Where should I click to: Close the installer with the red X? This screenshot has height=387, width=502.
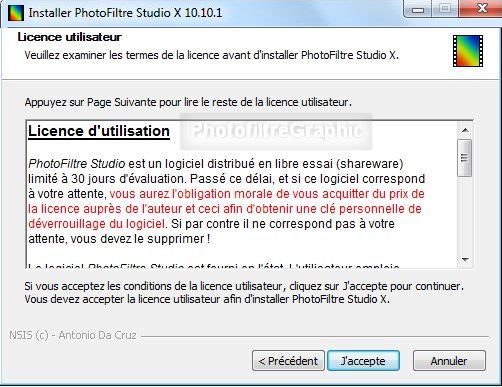coord(481,9)
